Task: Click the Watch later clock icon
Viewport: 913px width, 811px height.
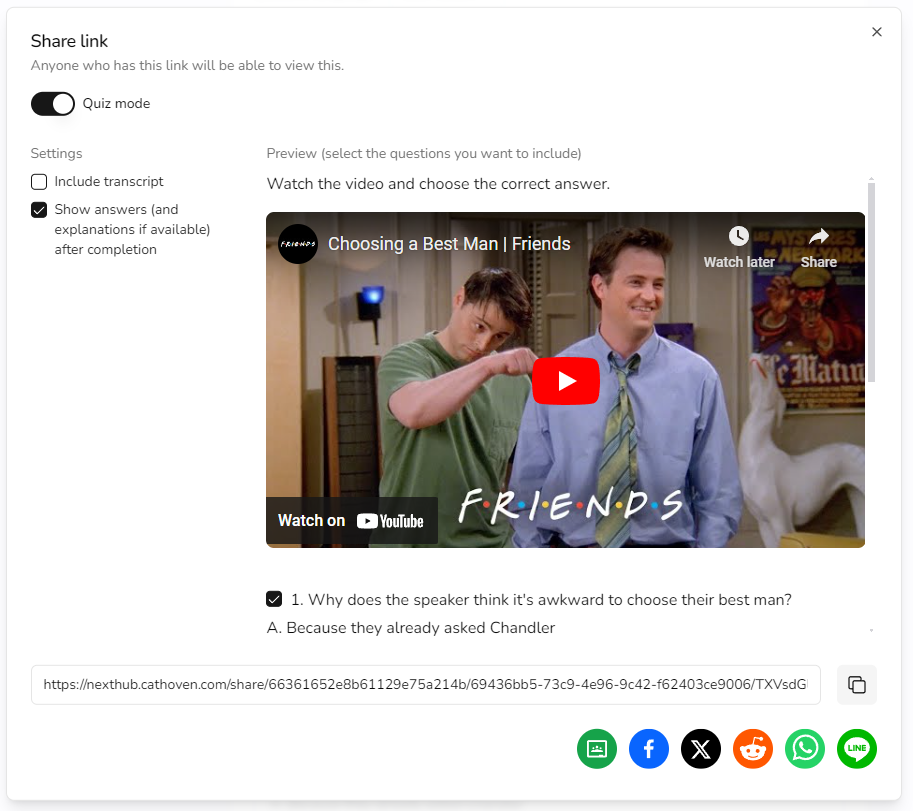Action: click(739, 237)
